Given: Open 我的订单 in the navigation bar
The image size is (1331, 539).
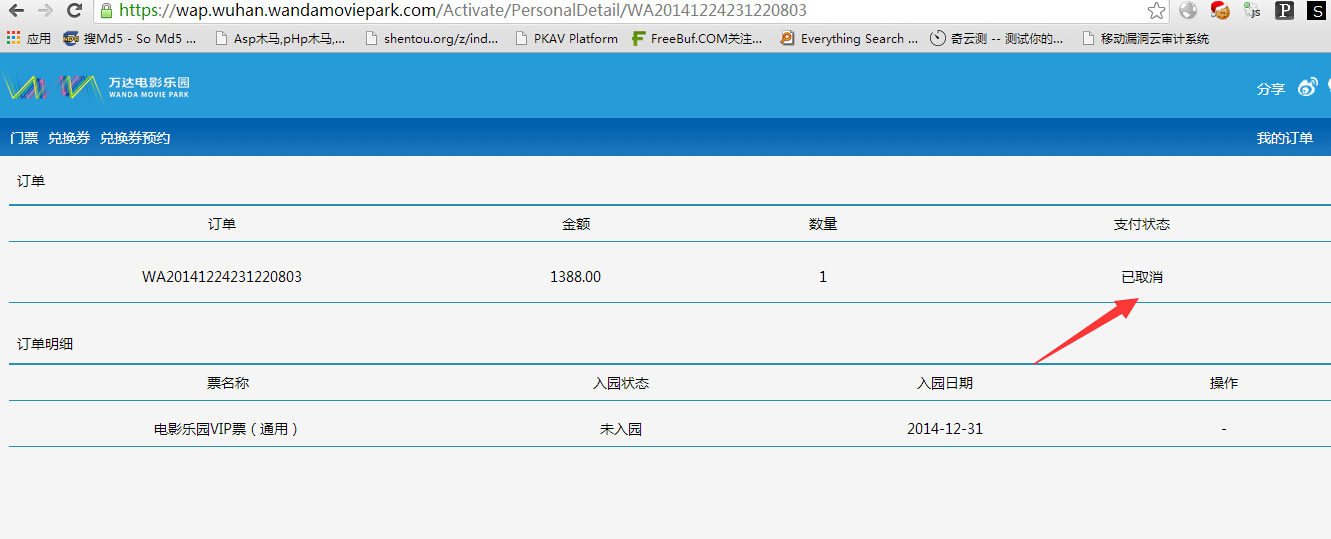Looking at the screenshot, I should tap(1285, 138).
